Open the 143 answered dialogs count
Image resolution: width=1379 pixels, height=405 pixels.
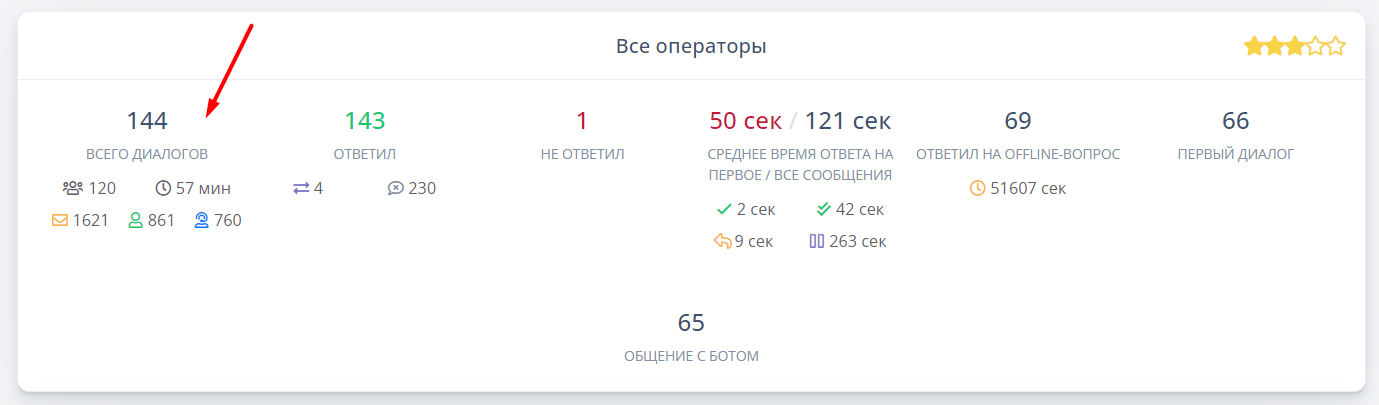tap(365, 121)
